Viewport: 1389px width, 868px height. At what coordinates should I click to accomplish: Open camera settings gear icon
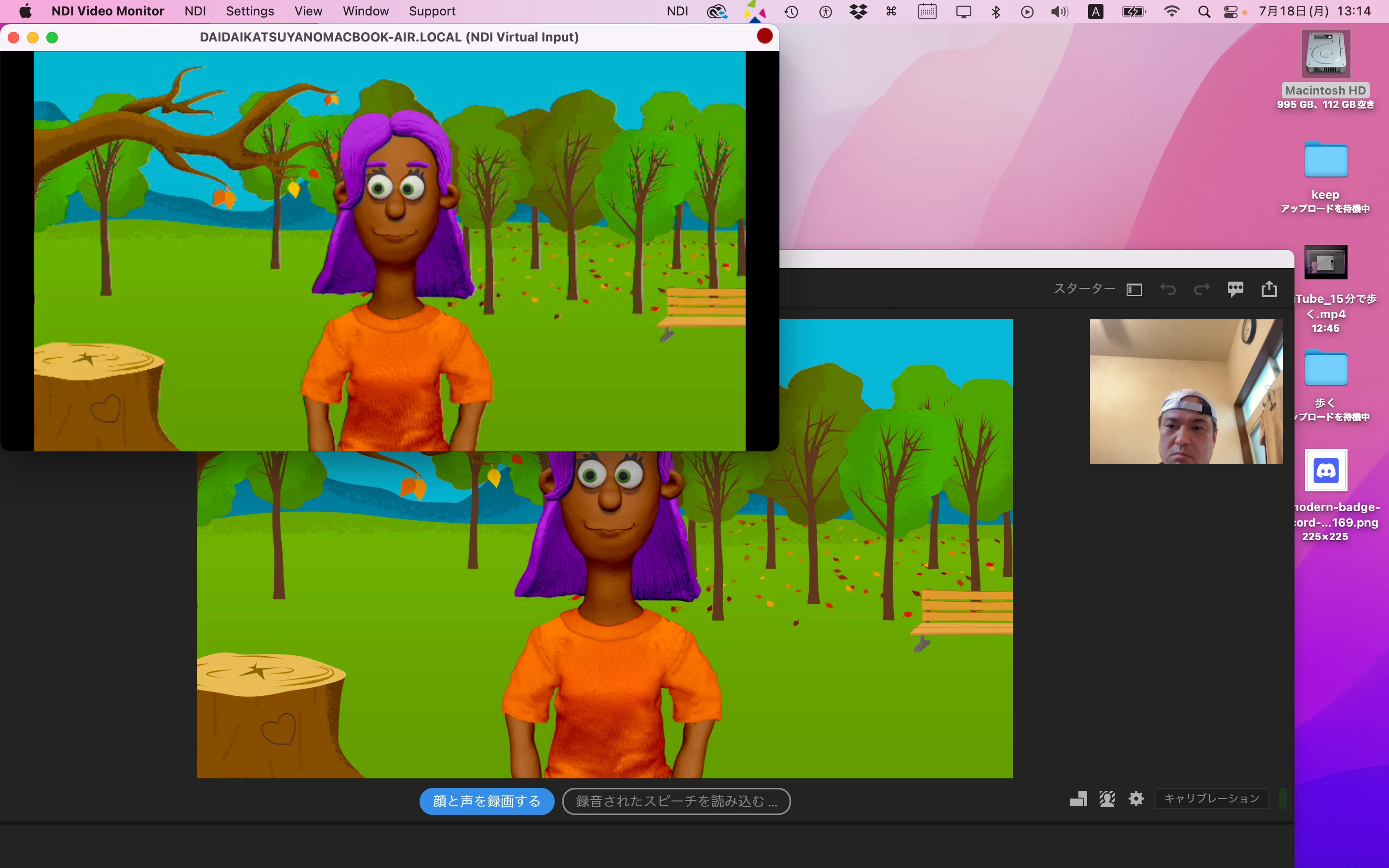coord(1136,799)
